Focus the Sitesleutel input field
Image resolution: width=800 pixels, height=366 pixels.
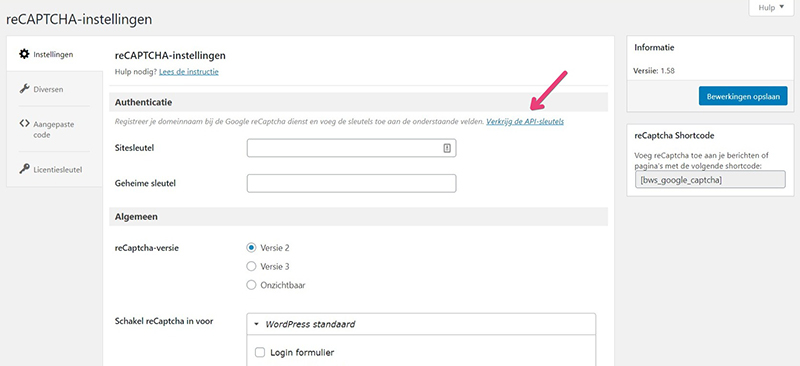click(x=352, y=148)
